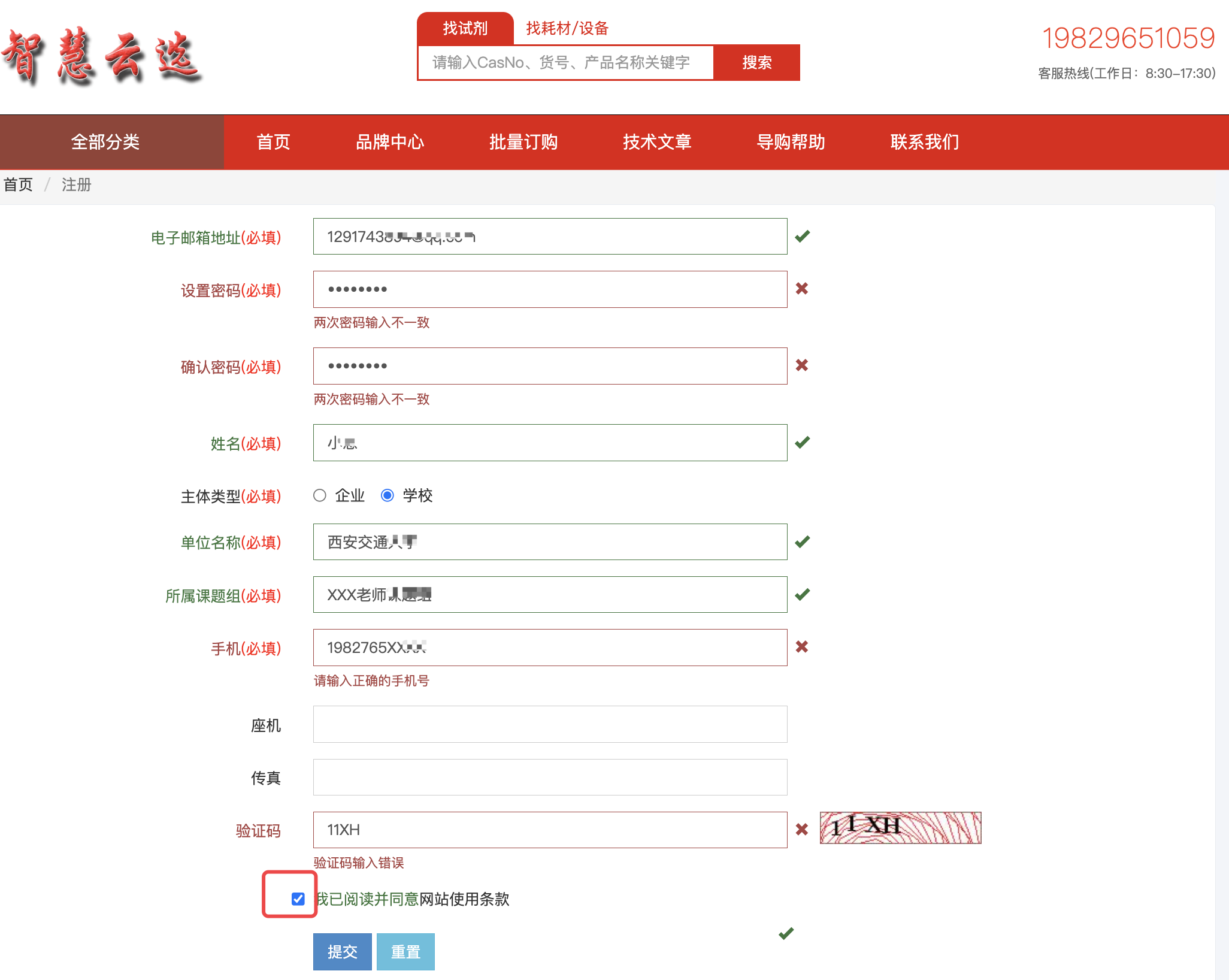Click green checkmark beside 单位名称 field
The image size is (1229, 980).
[x=802, y=542]
